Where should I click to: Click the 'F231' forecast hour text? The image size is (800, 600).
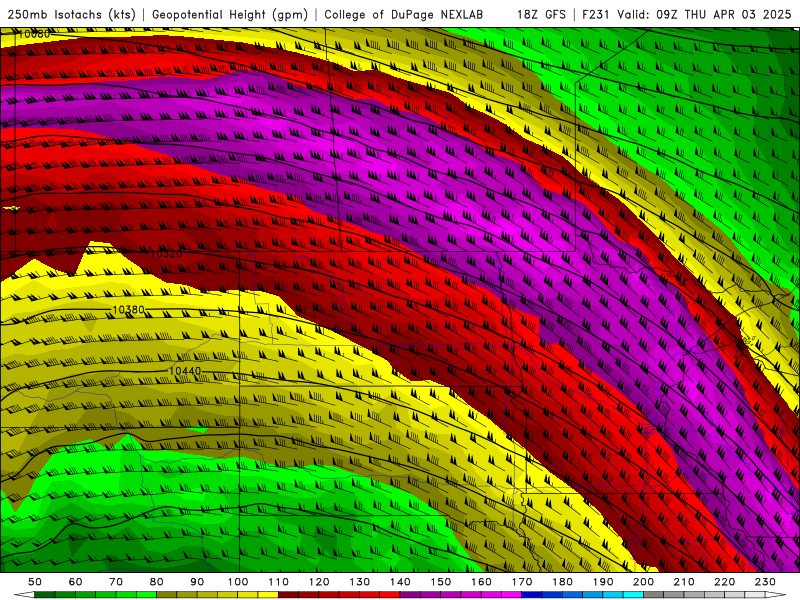pyautogui.click(x=596, y=15)
